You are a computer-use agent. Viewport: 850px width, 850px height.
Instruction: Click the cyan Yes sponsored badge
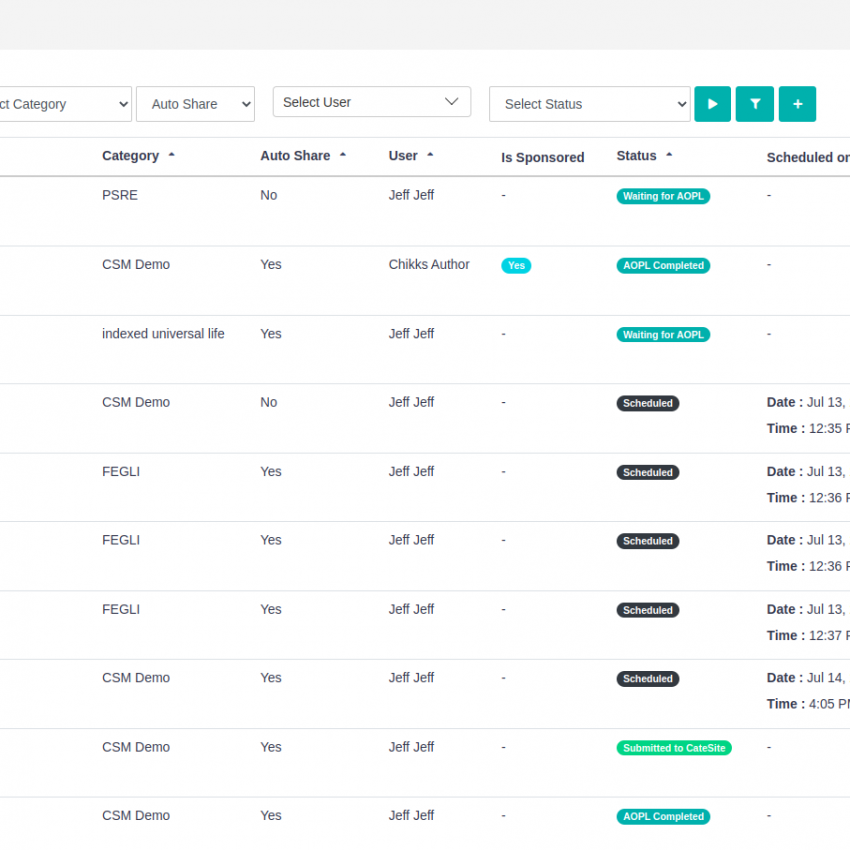click(x=516, y=266)
